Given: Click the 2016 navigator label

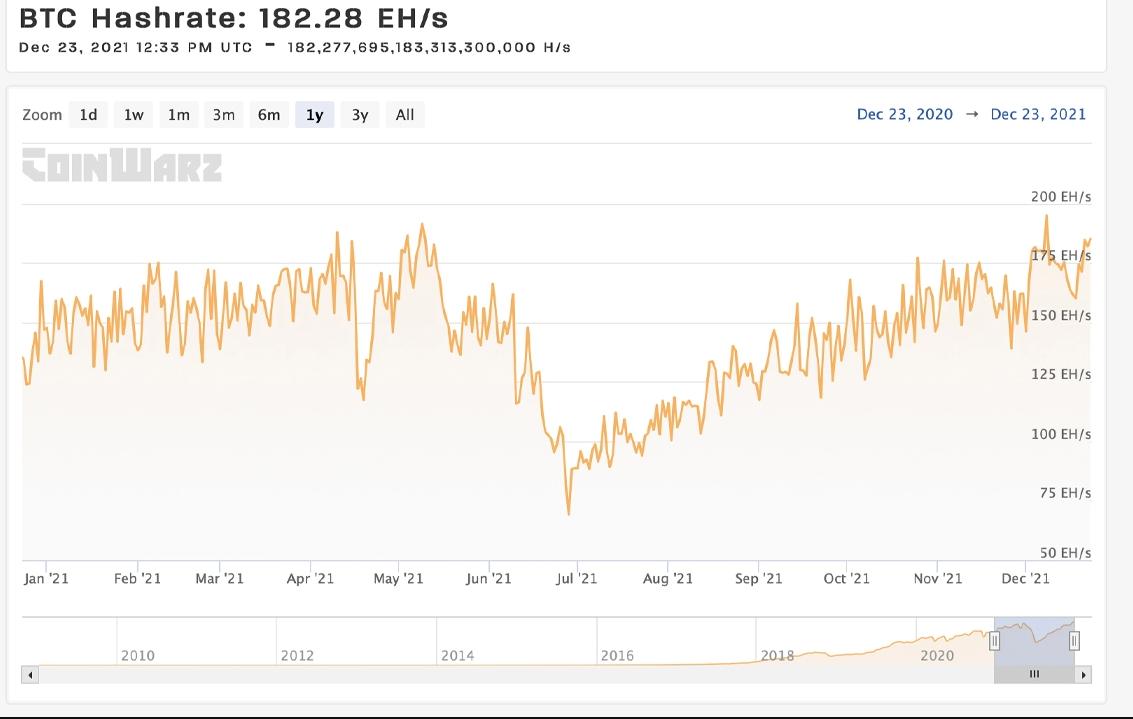Looking at the screenshot, I should point(617,655).
